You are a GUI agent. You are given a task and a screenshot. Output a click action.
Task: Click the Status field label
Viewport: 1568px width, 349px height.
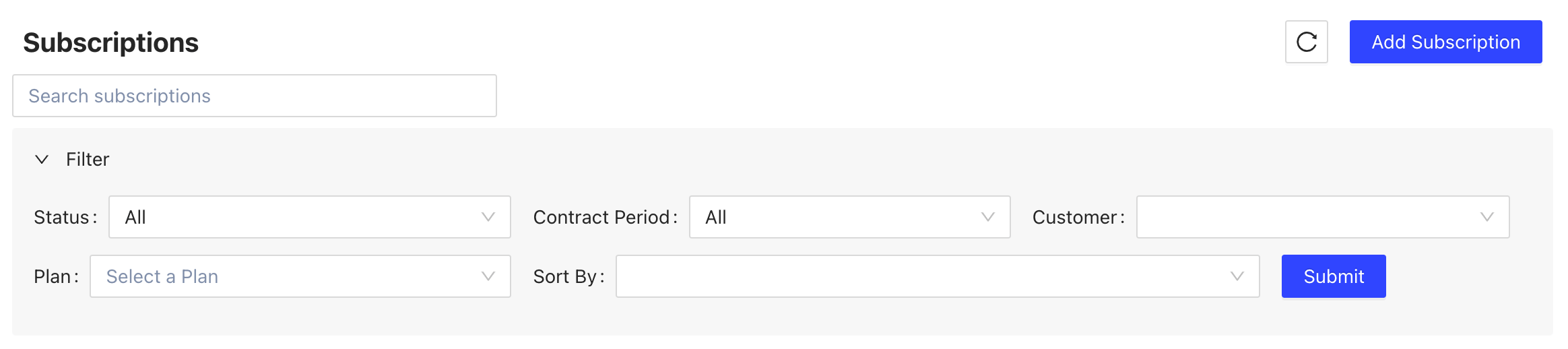tap(61, 217)
